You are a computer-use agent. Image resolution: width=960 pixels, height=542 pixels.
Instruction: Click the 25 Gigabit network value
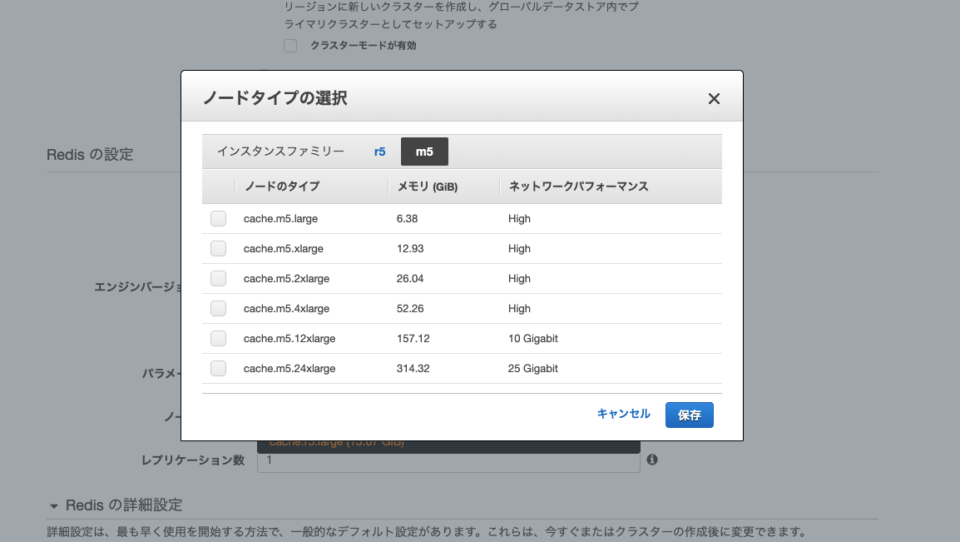(533, 369)
